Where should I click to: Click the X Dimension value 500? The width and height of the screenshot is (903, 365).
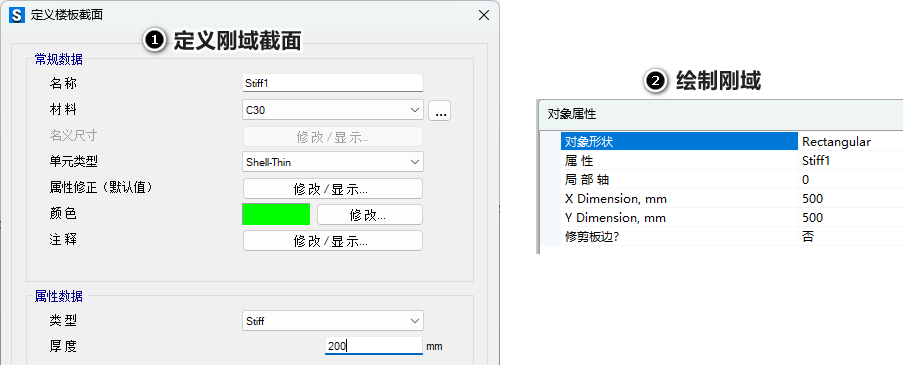pyautogui.click(x=851, y=199)
